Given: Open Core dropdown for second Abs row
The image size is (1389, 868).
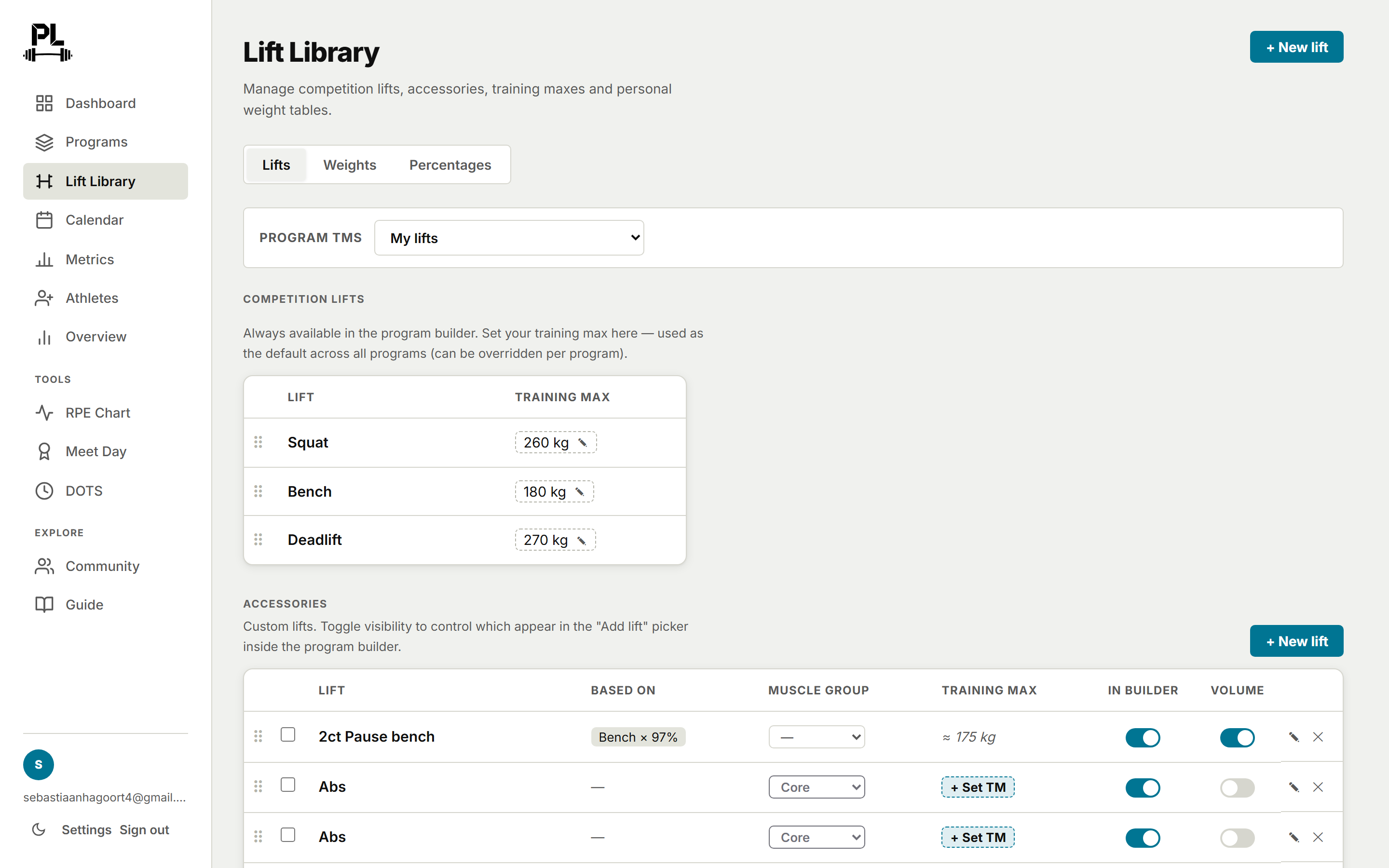Looking at the screenshot, I should (817, 837).
